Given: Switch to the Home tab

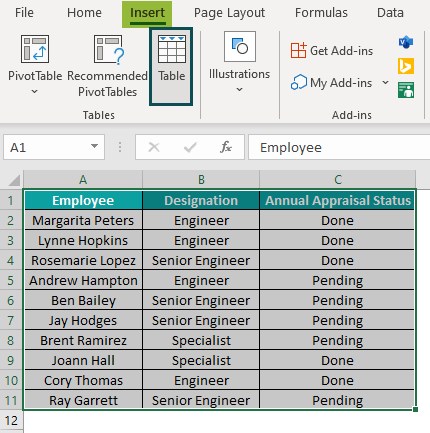Looking at the screenshot, I should click(84, 13).
